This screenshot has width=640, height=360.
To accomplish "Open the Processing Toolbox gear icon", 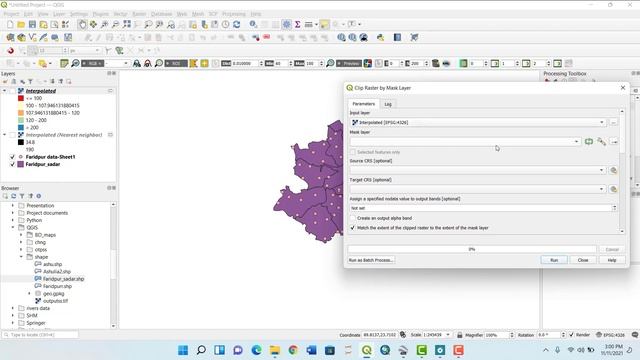I will [287, 24].
